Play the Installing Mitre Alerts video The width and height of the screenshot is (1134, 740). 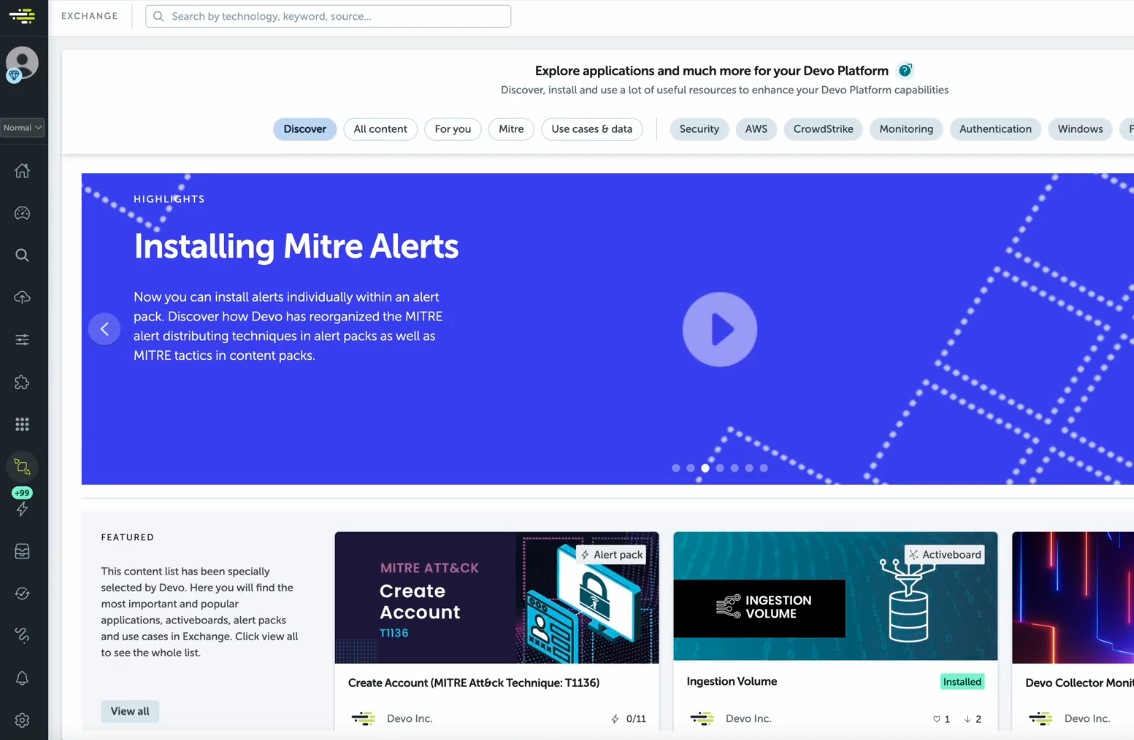pyautogui.click(x=720, y=329)
